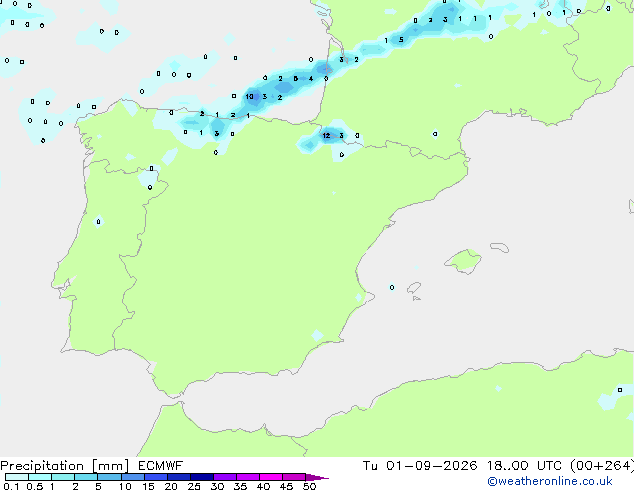This screenshot has height=490, width=634.
Task: Click the "0.1" legend scale label
Action: click(x=11, y=486)
